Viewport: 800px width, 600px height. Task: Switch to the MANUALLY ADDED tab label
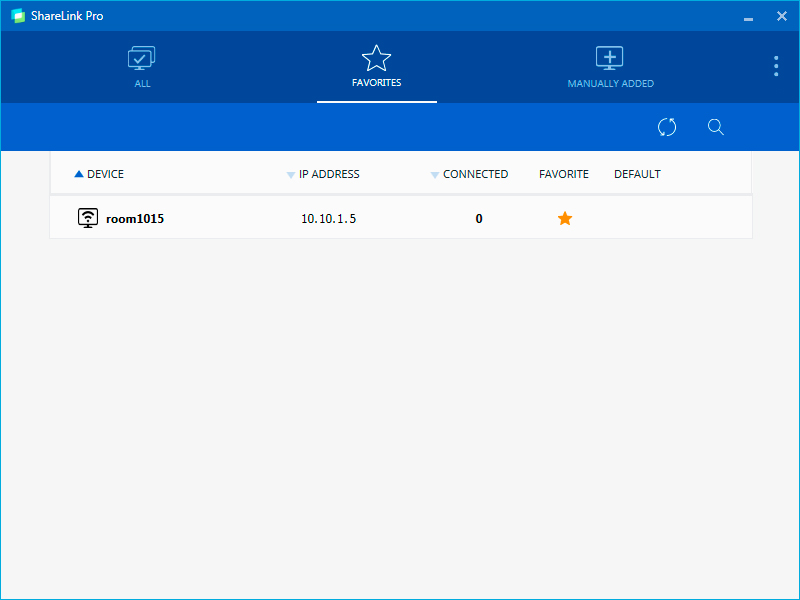click(610, 84)
